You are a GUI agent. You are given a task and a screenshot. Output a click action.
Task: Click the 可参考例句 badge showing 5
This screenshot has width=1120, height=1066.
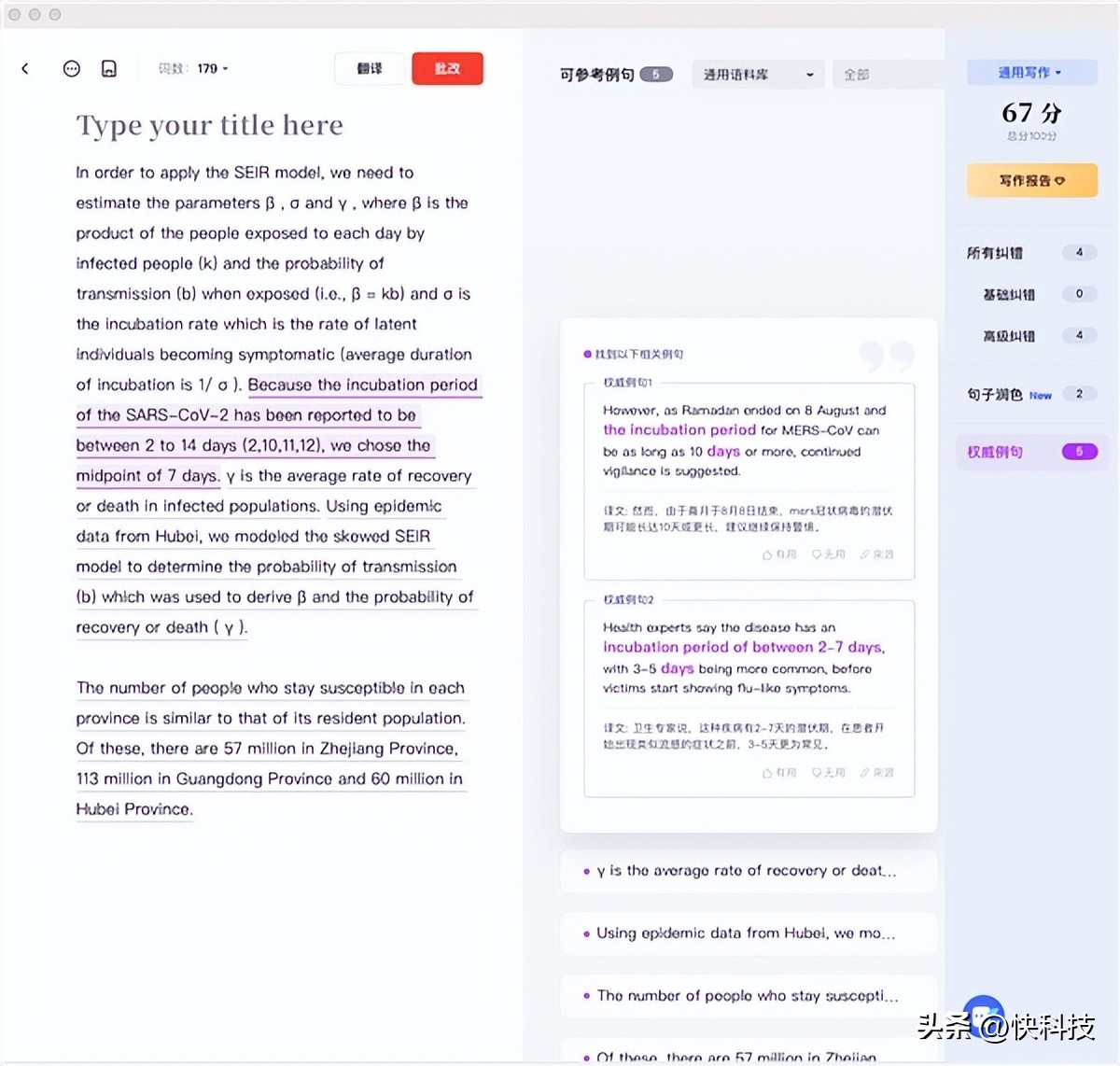pyautogui.click(x=657, y=74)
